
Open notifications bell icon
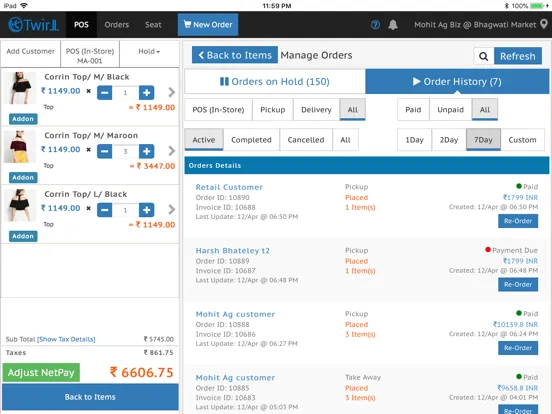coord(393,25)
